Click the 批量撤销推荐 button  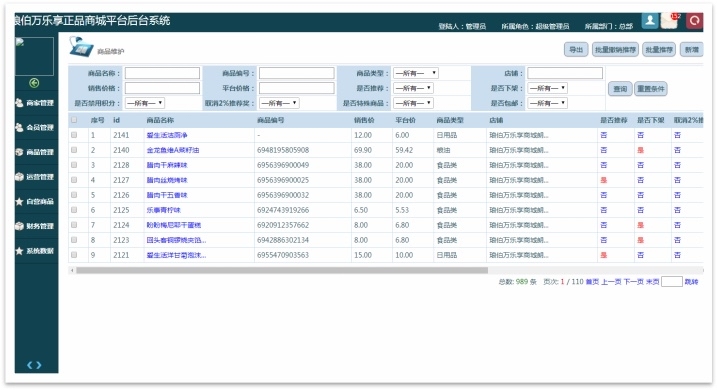[x=615, y=50]
